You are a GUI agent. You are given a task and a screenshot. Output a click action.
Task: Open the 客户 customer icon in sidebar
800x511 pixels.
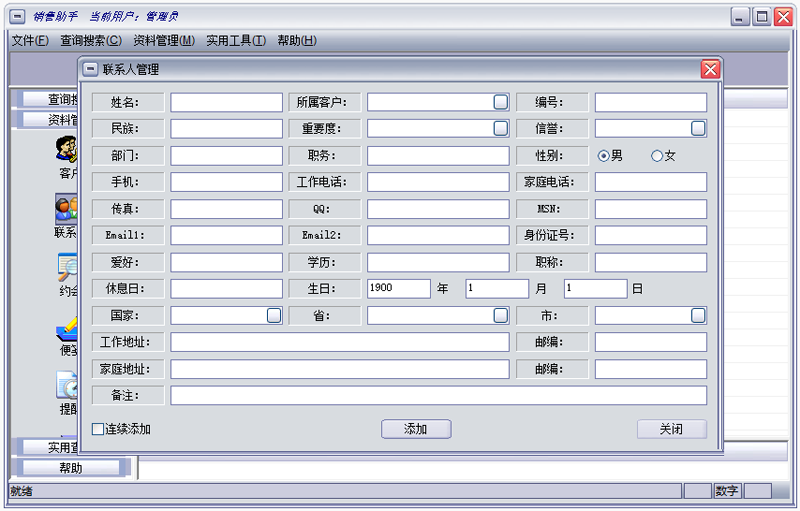pyautogui.click(x=66, y=149)
